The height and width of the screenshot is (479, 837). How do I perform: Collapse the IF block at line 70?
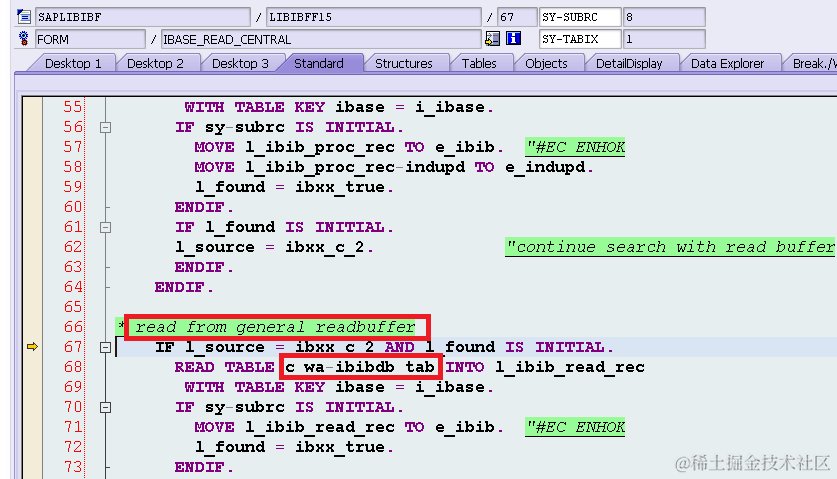tap(106, 407)
